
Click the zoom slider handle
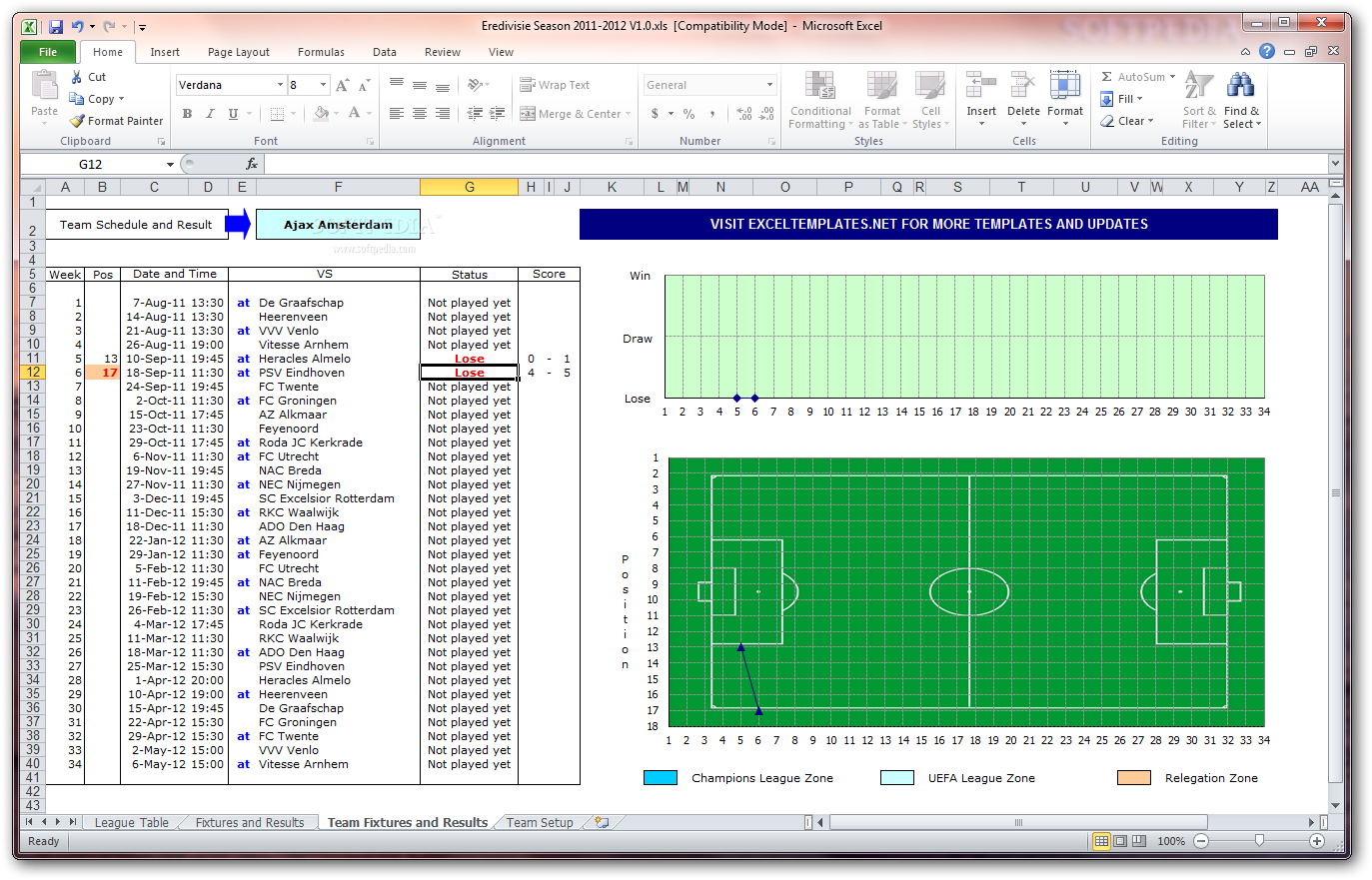[x=1259, y=841]
